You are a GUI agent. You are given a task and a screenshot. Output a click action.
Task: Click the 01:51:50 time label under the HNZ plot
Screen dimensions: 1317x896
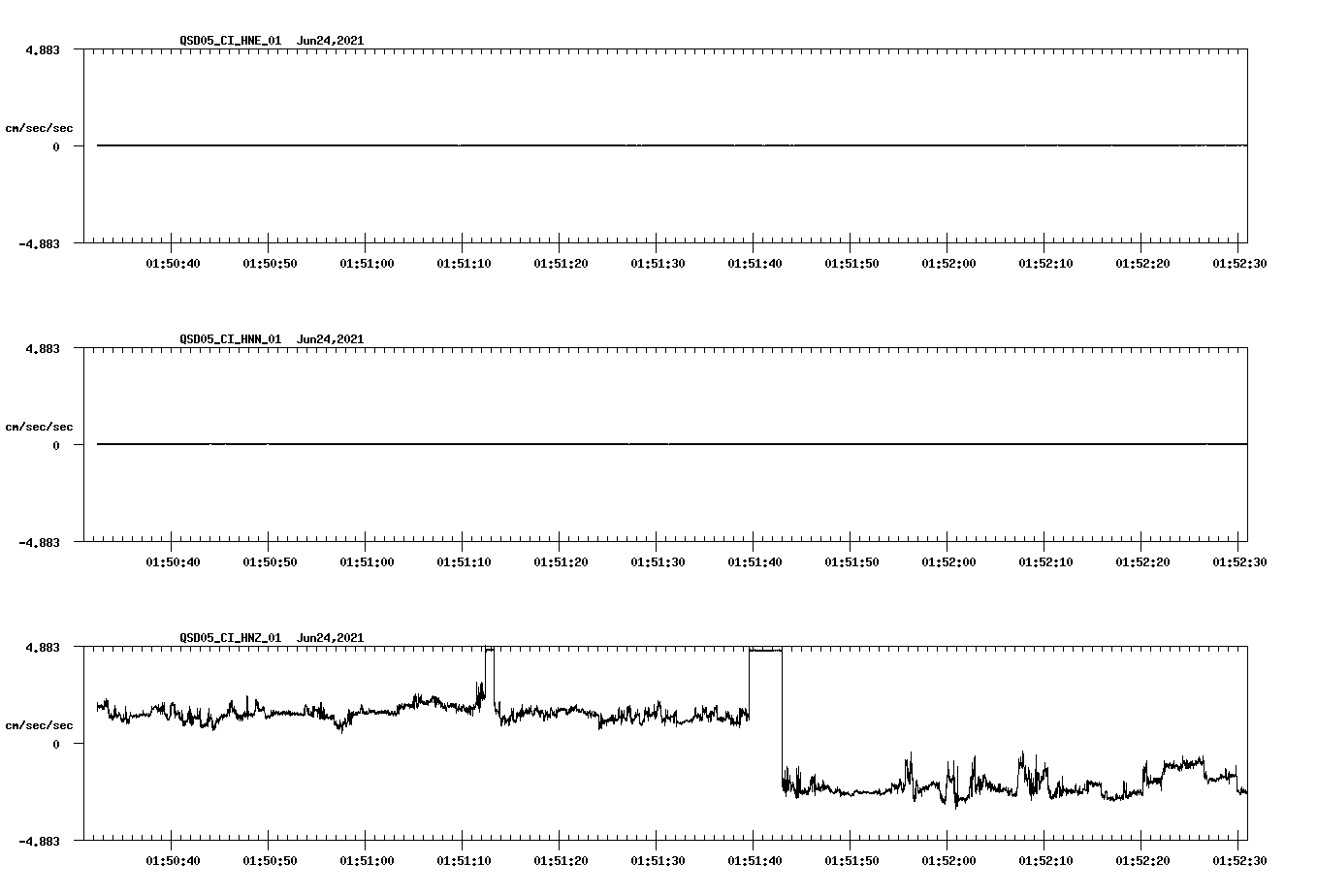pyautogui.click(x=851, y=860)
